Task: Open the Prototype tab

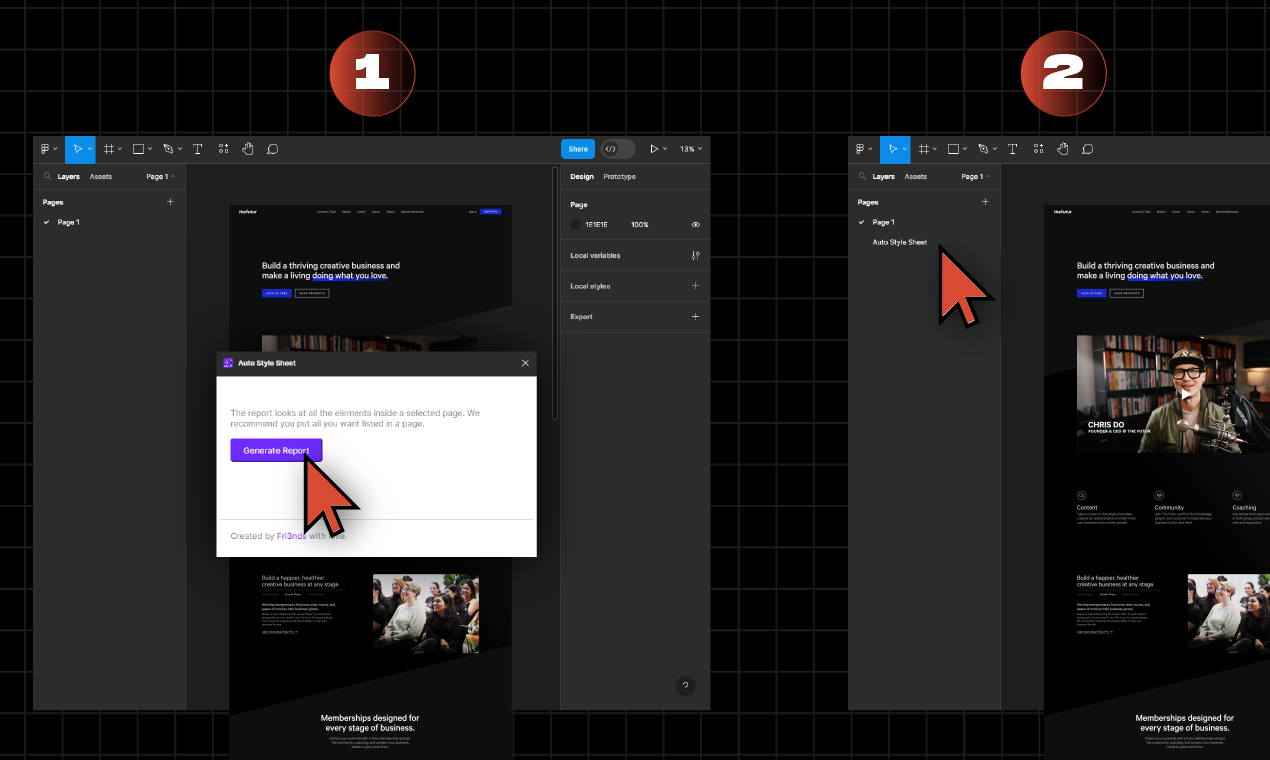Action: 619,176
